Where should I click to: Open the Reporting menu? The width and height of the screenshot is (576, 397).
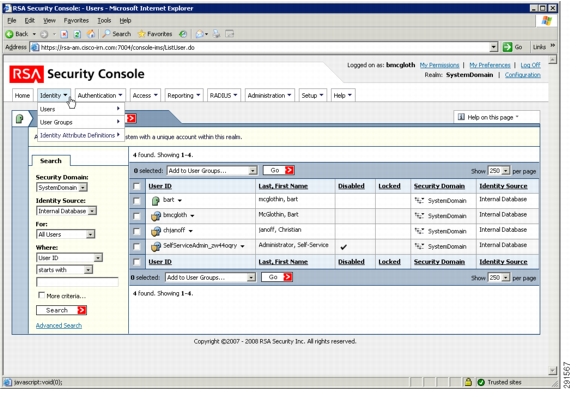tap(184, 95)
